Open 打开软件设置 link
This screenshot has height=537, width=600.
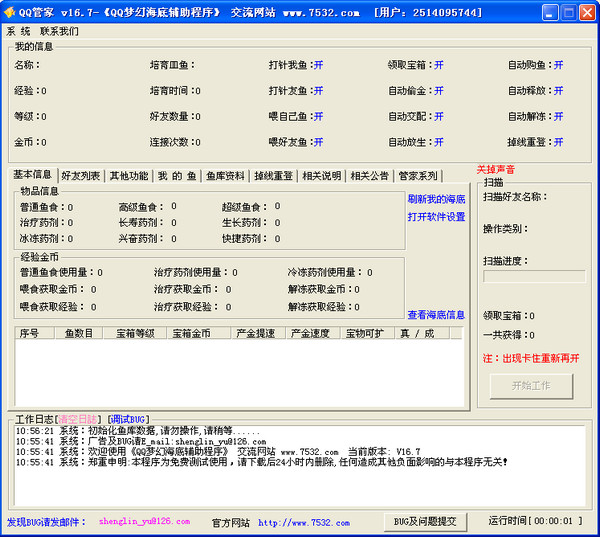(436, 217)
